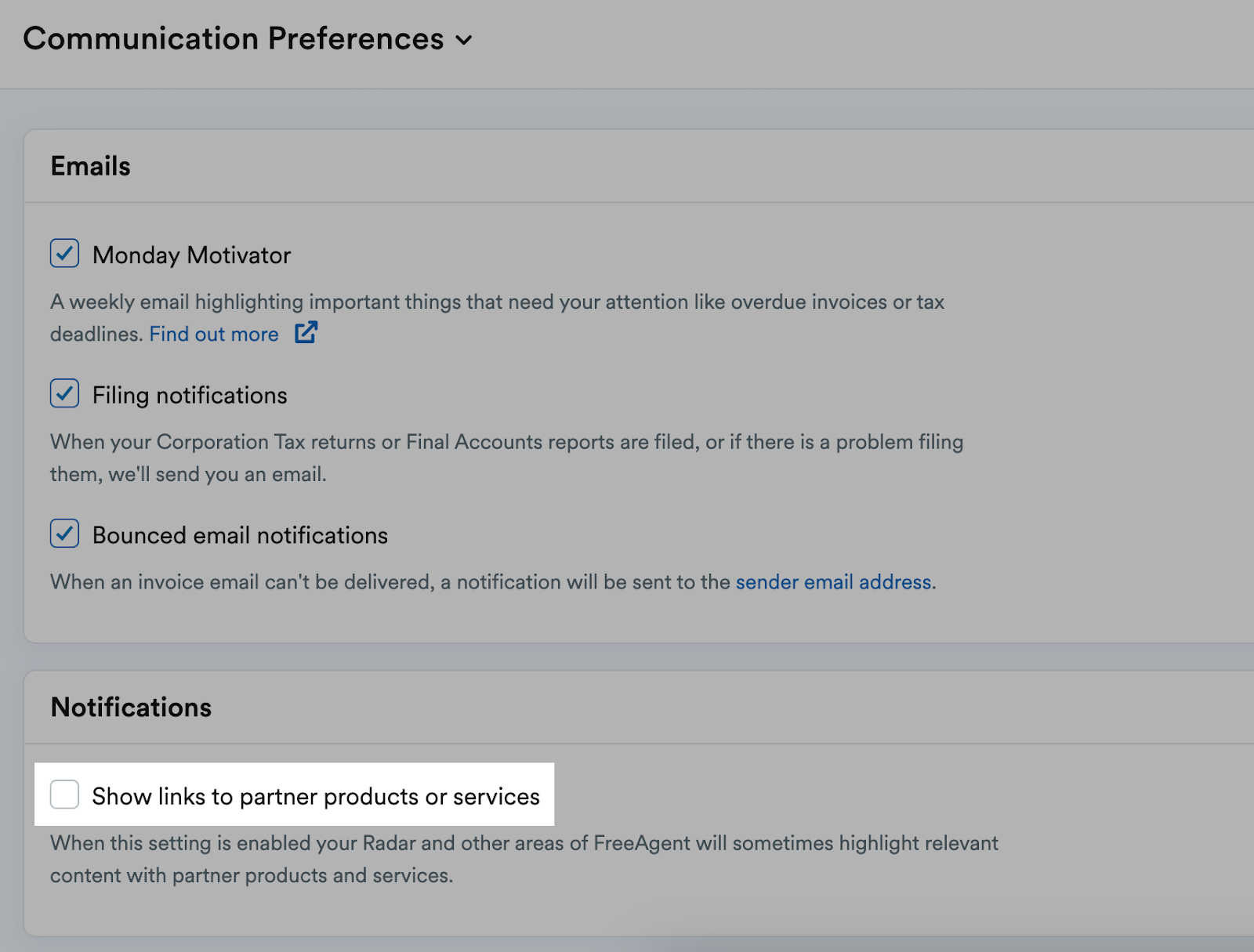Click the Emails section heading

pyautogui.click(x=91, y=166)
